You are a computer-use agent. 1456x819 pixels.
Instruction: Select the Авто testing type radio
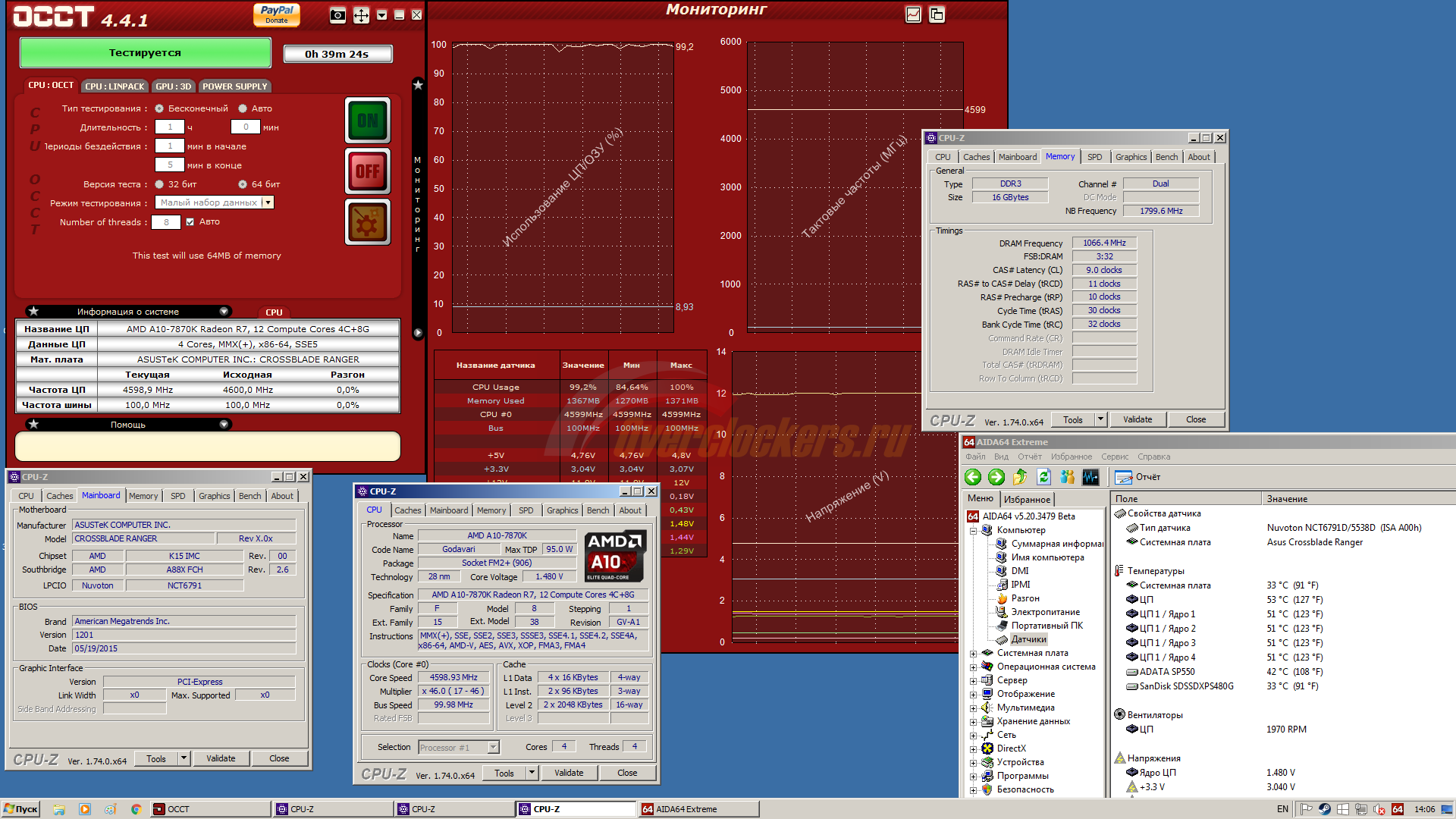click(243, 108)
